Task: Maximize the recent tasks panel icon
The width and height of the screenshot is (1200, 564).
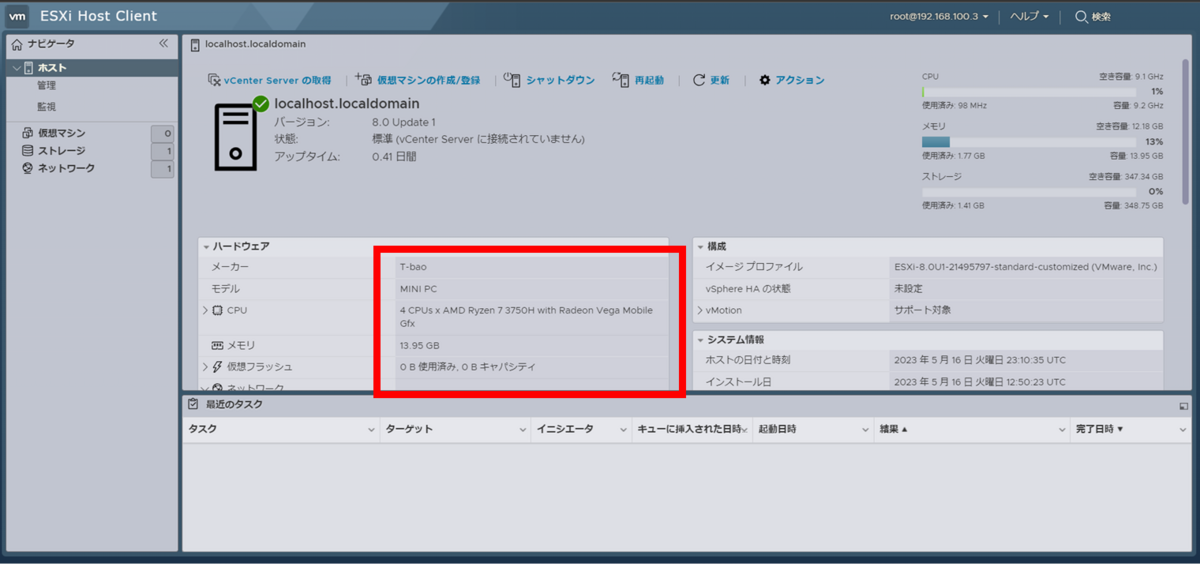Action: 1184,405
